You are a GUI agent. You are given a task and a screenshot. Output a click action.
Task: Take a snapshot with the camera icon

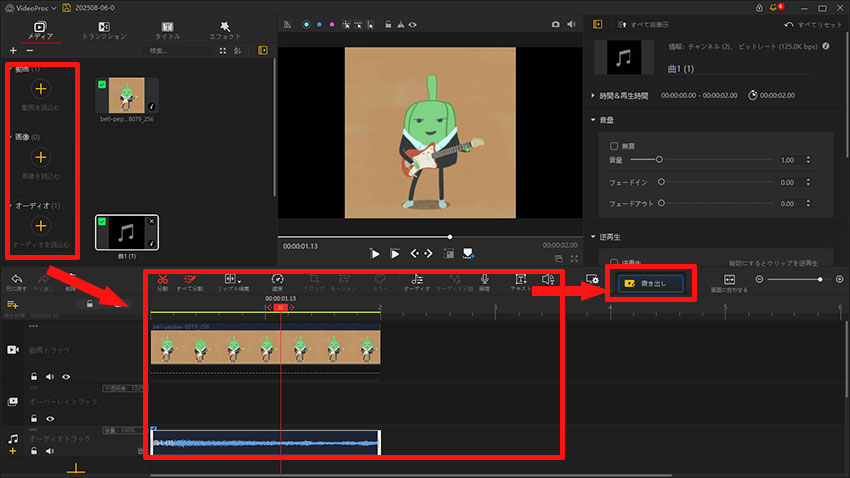pos(556,24)
